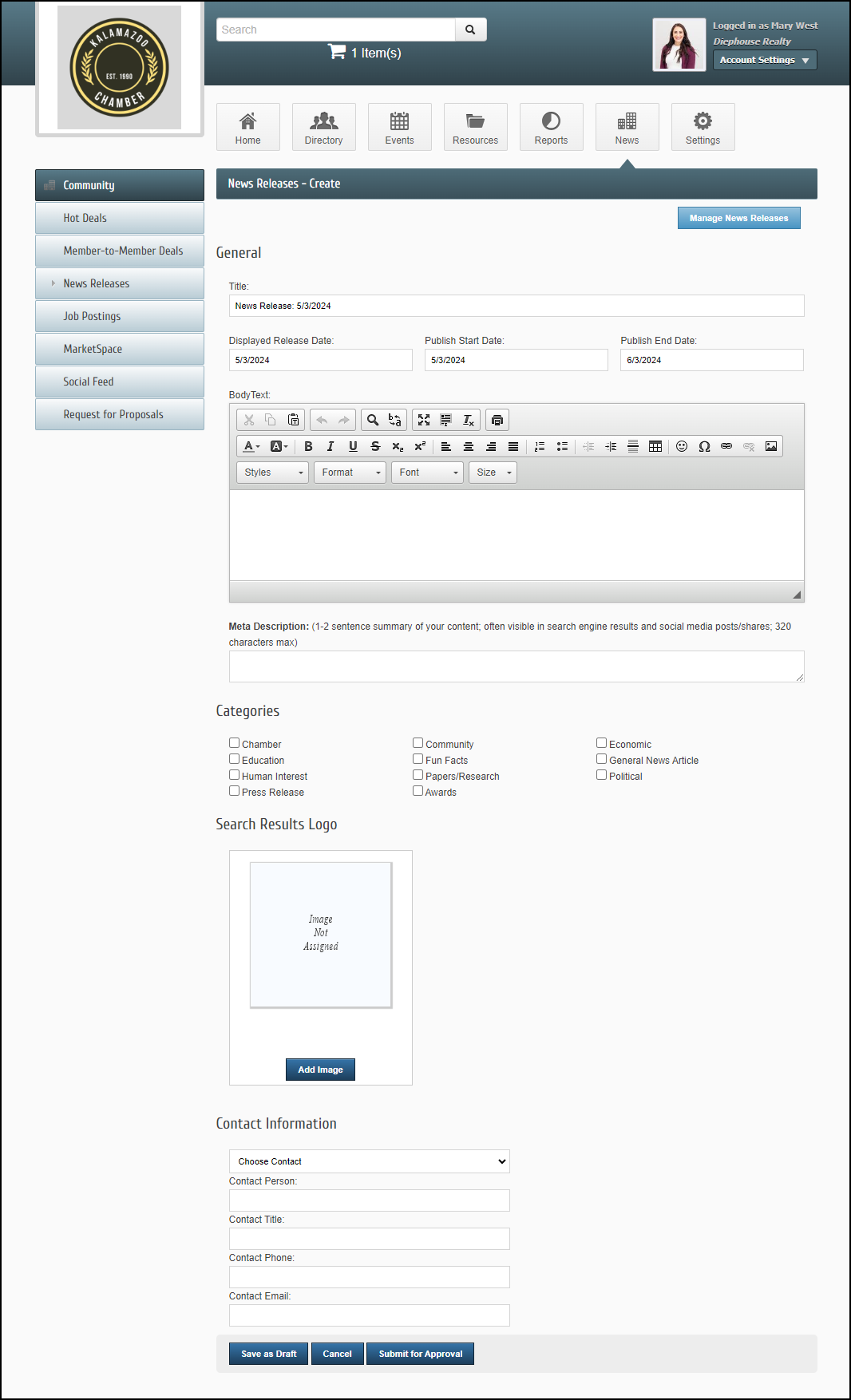Go to the Events tab

(x=399, y=127)
